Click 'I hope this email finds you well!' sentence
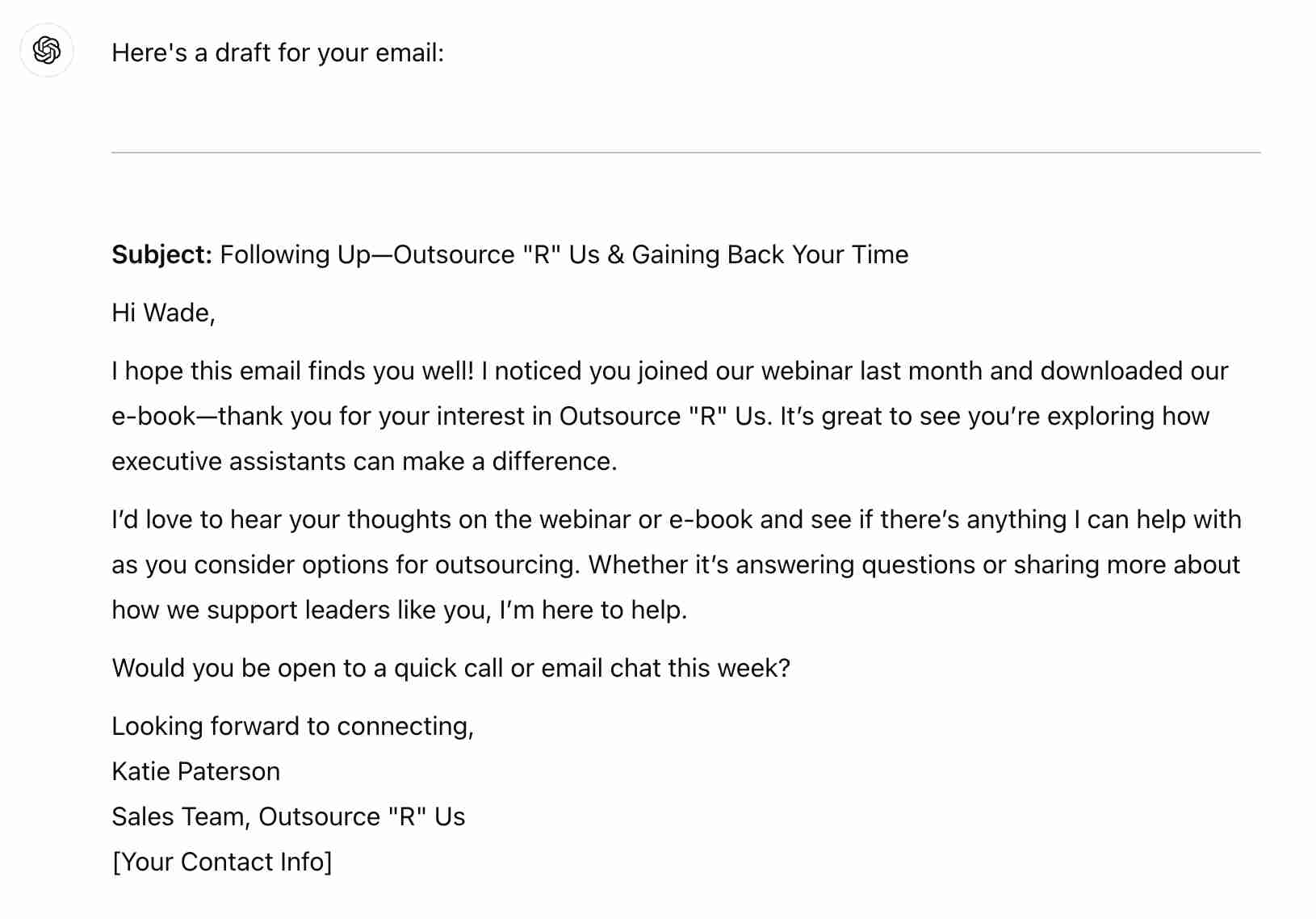Viewport: 1316px width, 919px height. tap(293, 371)
